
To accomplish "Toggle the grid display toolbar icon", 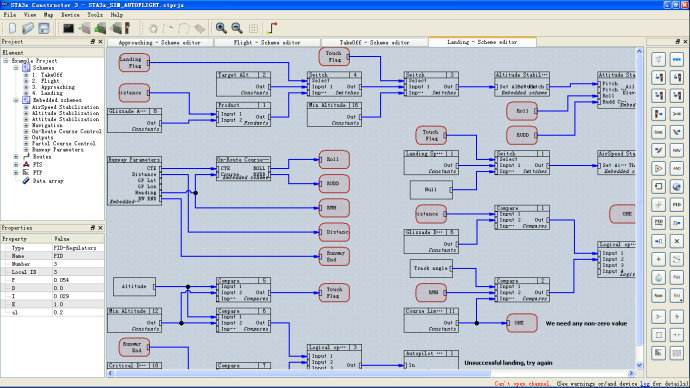I will (253, 29).
